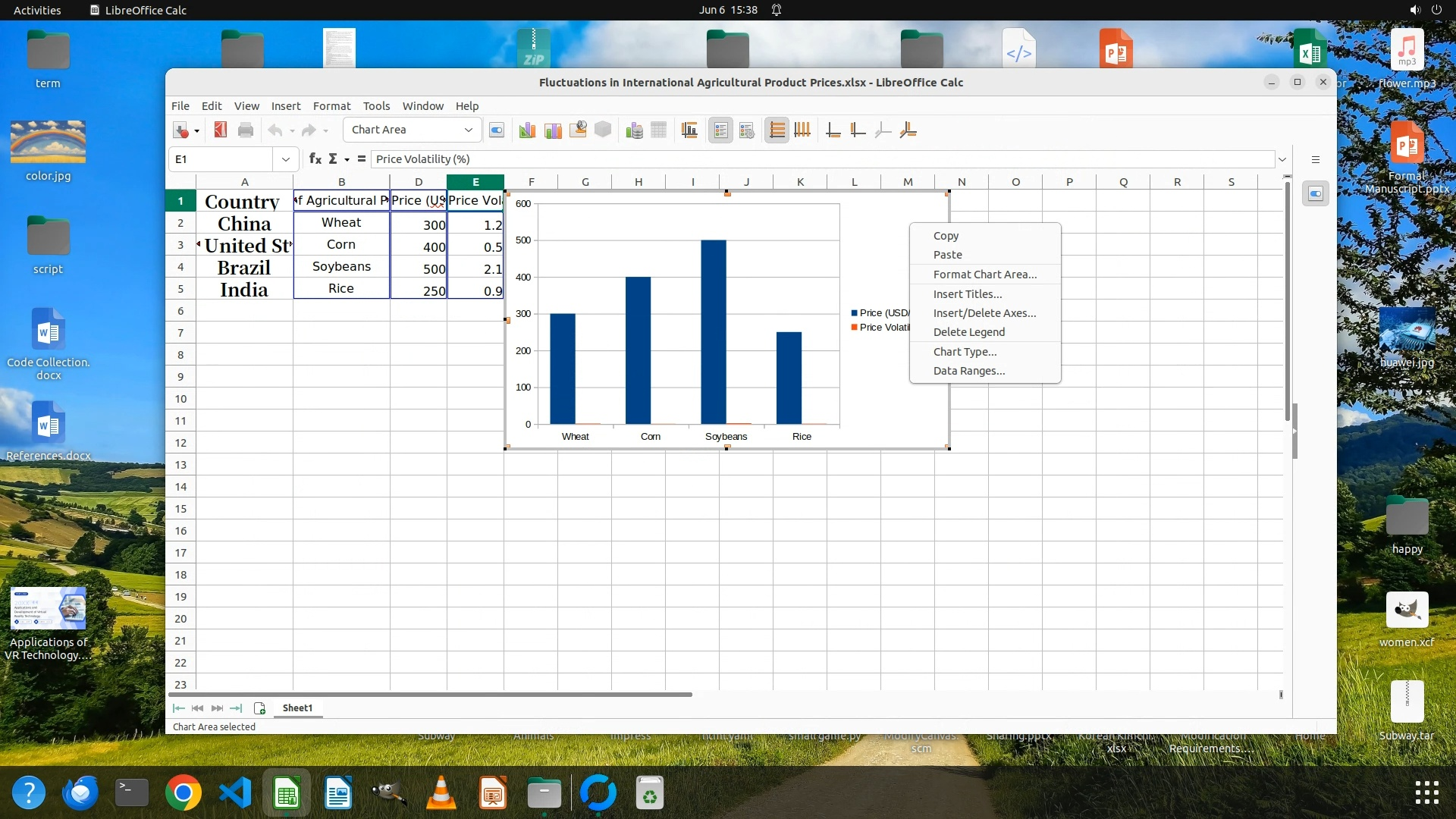This screenshot has height=819, width=1456.
Task: Click the Export as PDF icon
Action: pos(220,130)
